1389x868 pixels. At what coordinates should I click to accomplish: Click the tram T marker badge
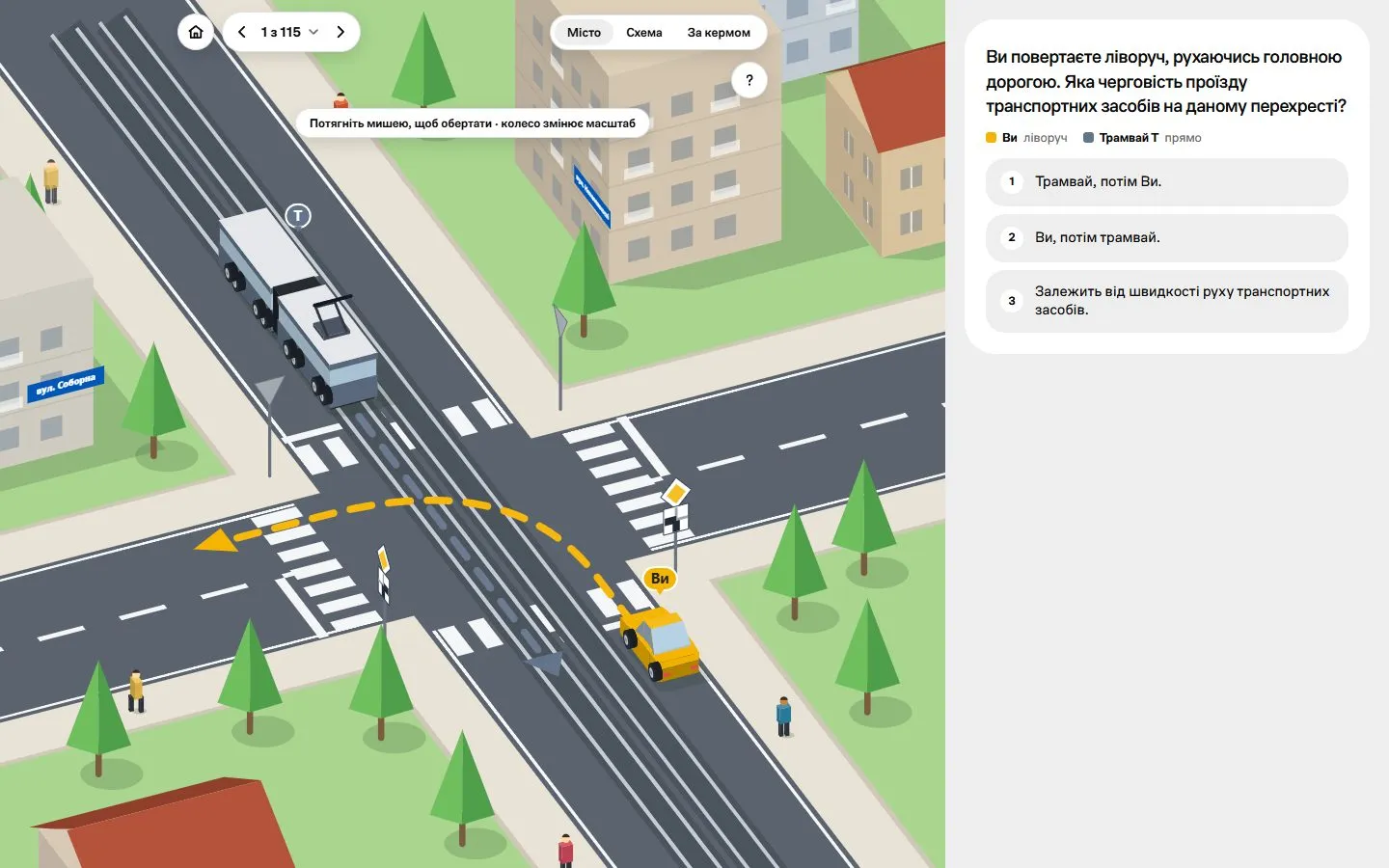click(298, 216)
